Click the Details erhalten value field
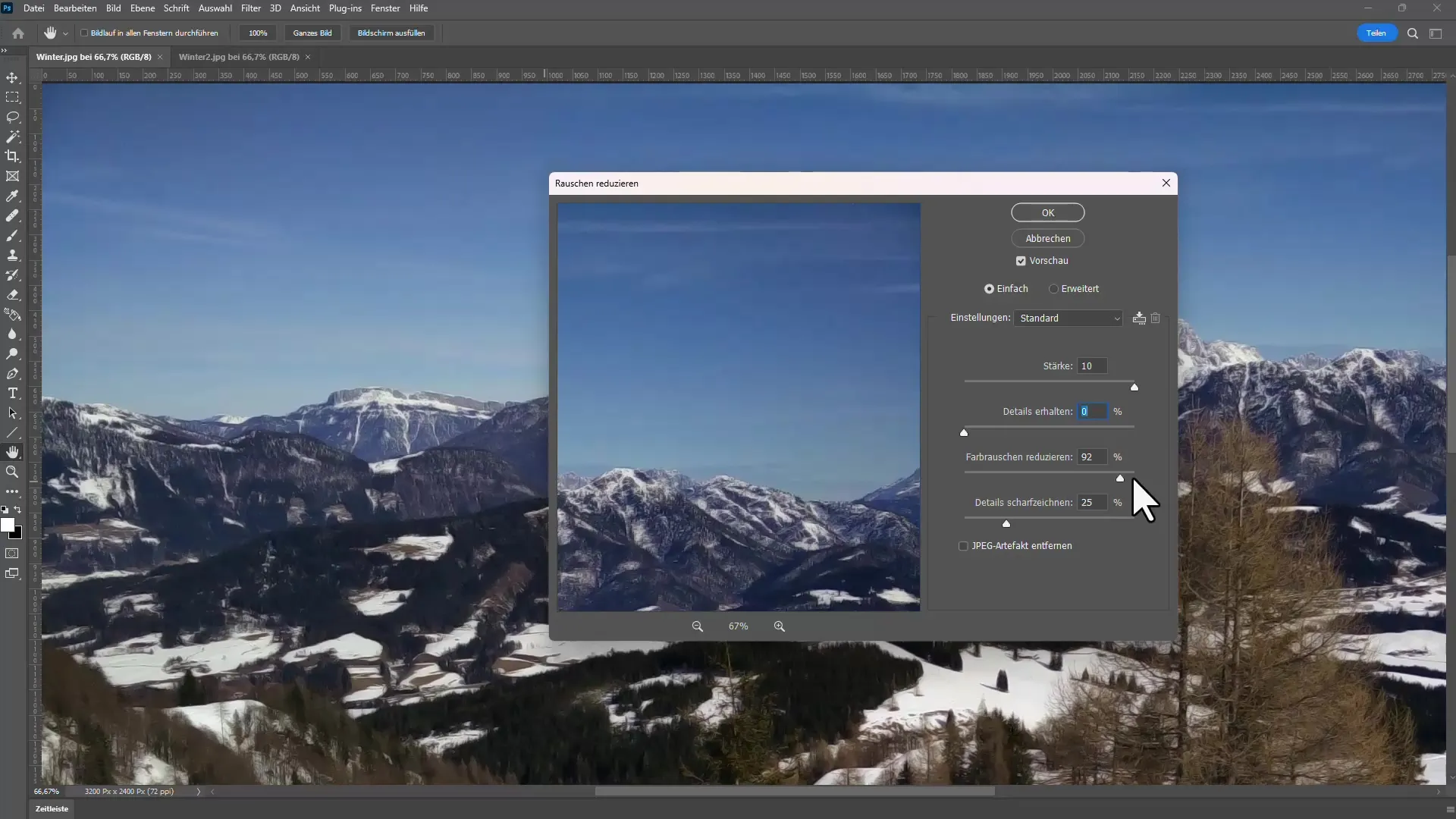 [x=1092, y=412]
